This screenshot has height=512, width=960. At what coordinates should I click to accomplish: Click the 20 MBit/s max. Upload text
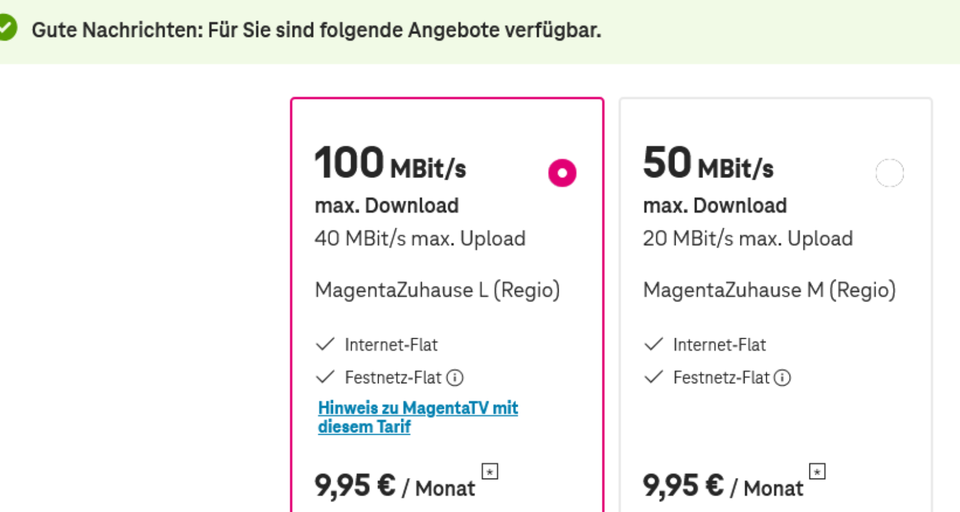tap(748, 238)
